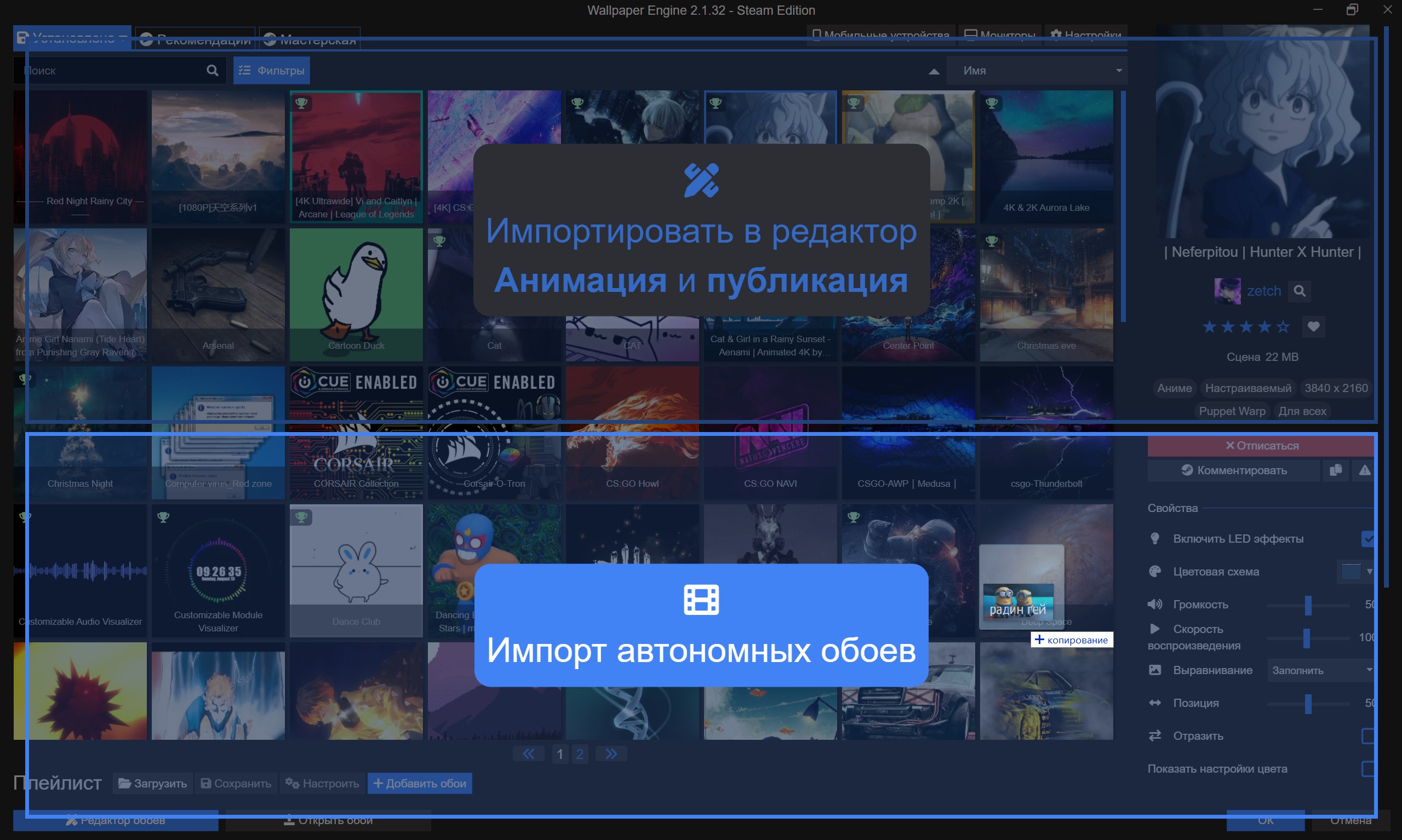This screenshot has height=840, width=1402.
Task: Click the copy icon beside Комментировать
Action: [1336, 470]
